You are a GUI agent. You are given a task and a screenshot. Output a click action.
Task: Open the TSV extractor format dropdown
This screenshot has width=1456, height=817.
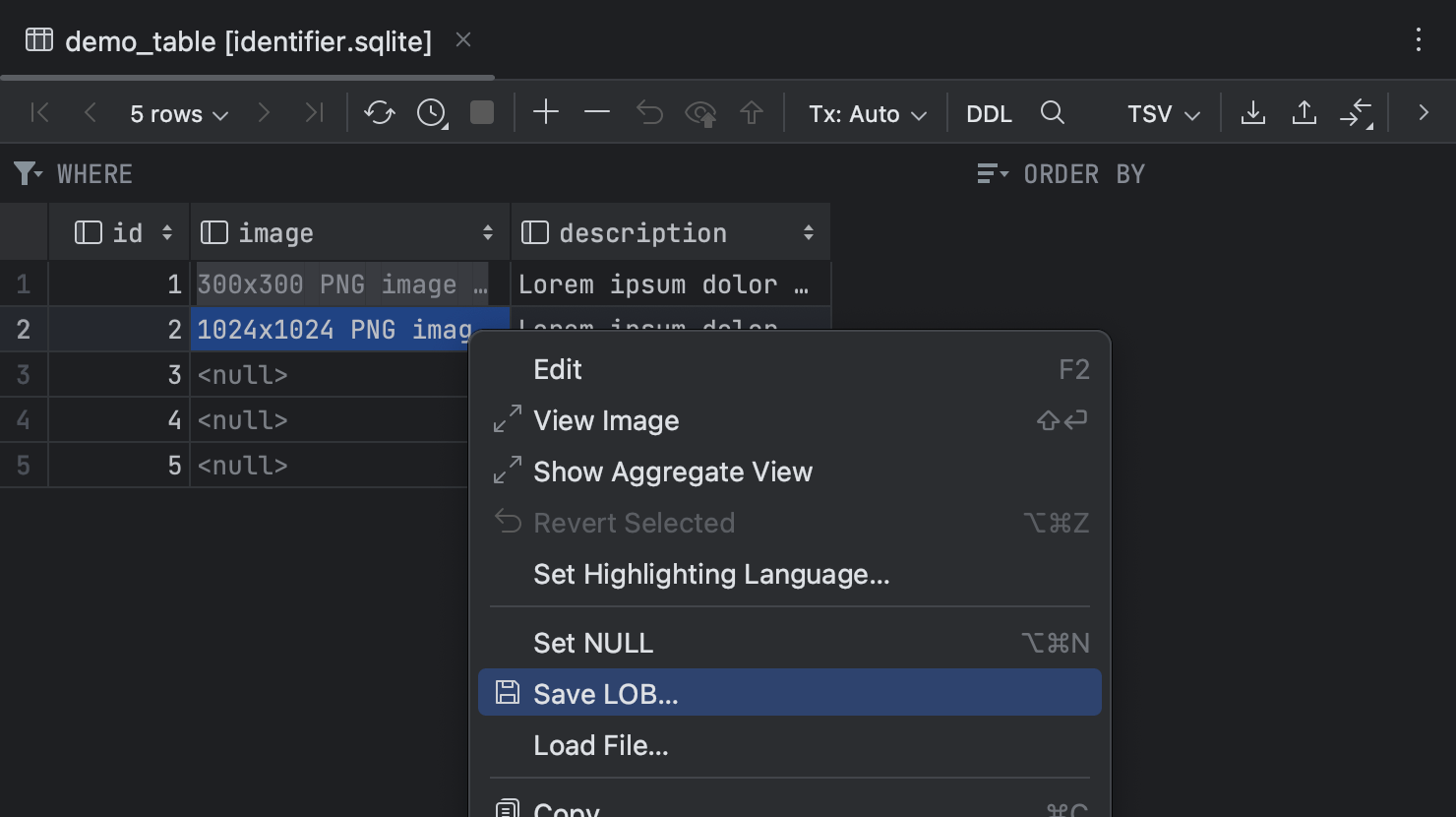click(x=1162, y=113)
